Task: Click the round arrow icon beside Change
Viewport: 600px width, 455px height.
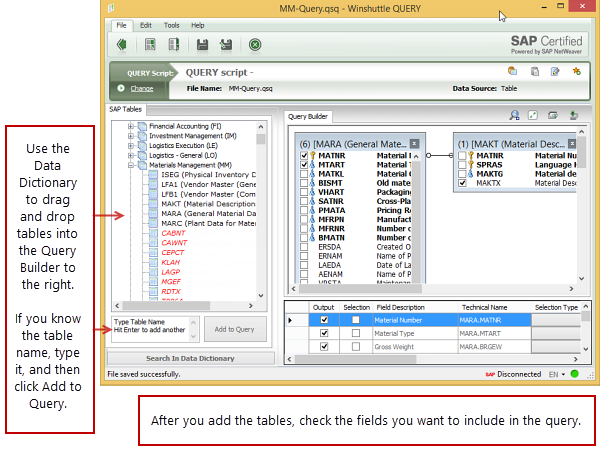Action: coord(121,88)
